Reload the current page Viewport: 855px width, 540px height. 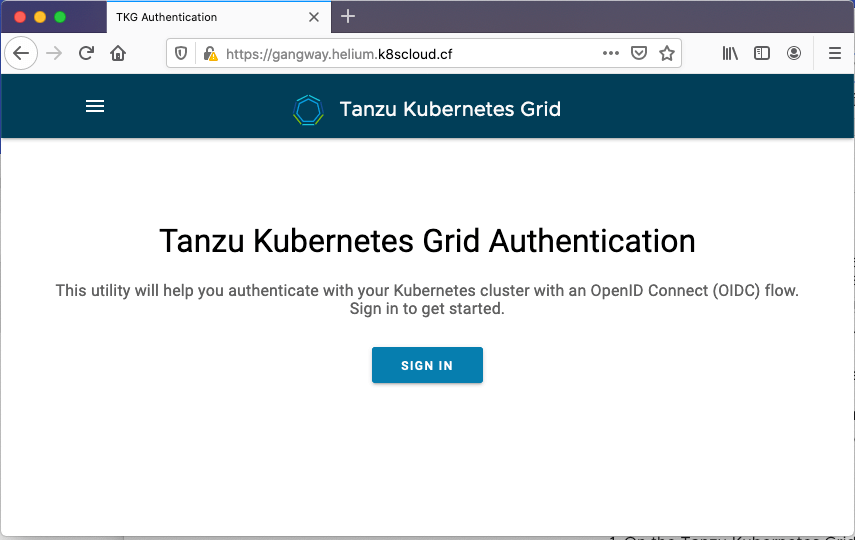86,53
